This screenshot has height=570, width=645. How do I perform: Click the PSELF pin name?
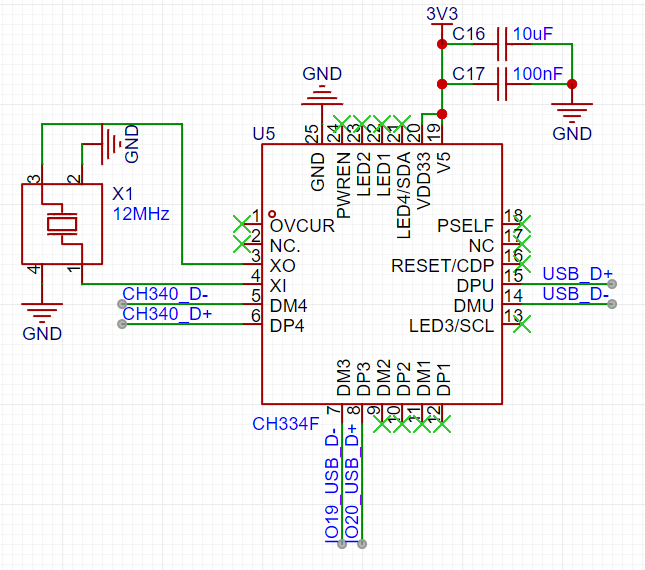(465, 226)
